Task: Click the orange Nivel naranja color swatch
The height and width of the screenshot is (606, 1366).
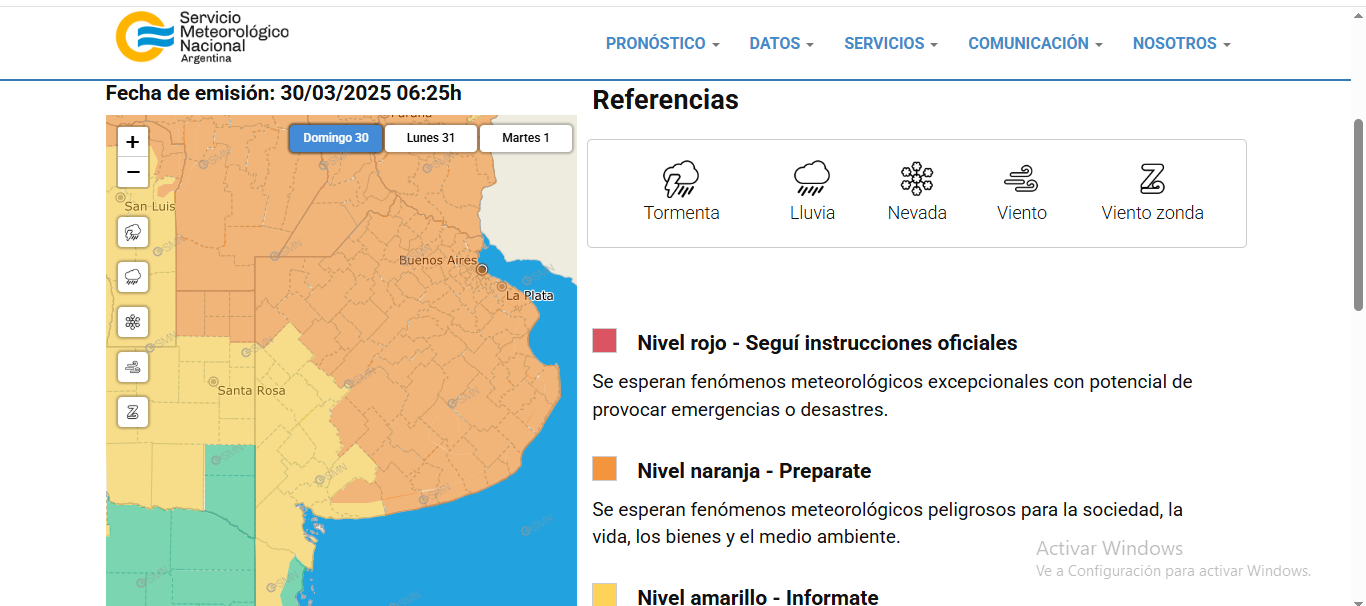Action: coord(604,468)
